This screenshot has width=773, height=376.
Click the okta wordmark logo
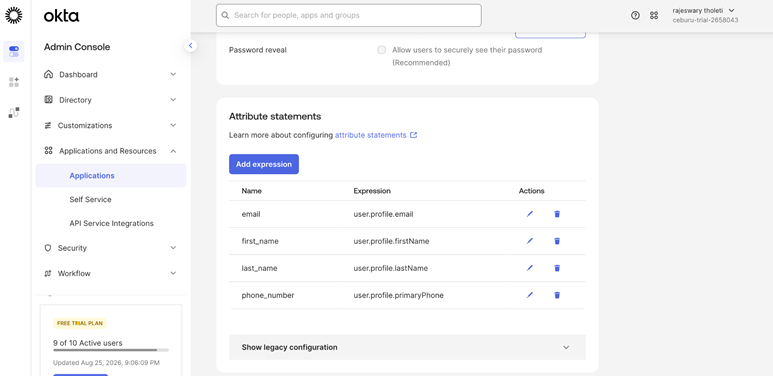(x=61, y=16)
